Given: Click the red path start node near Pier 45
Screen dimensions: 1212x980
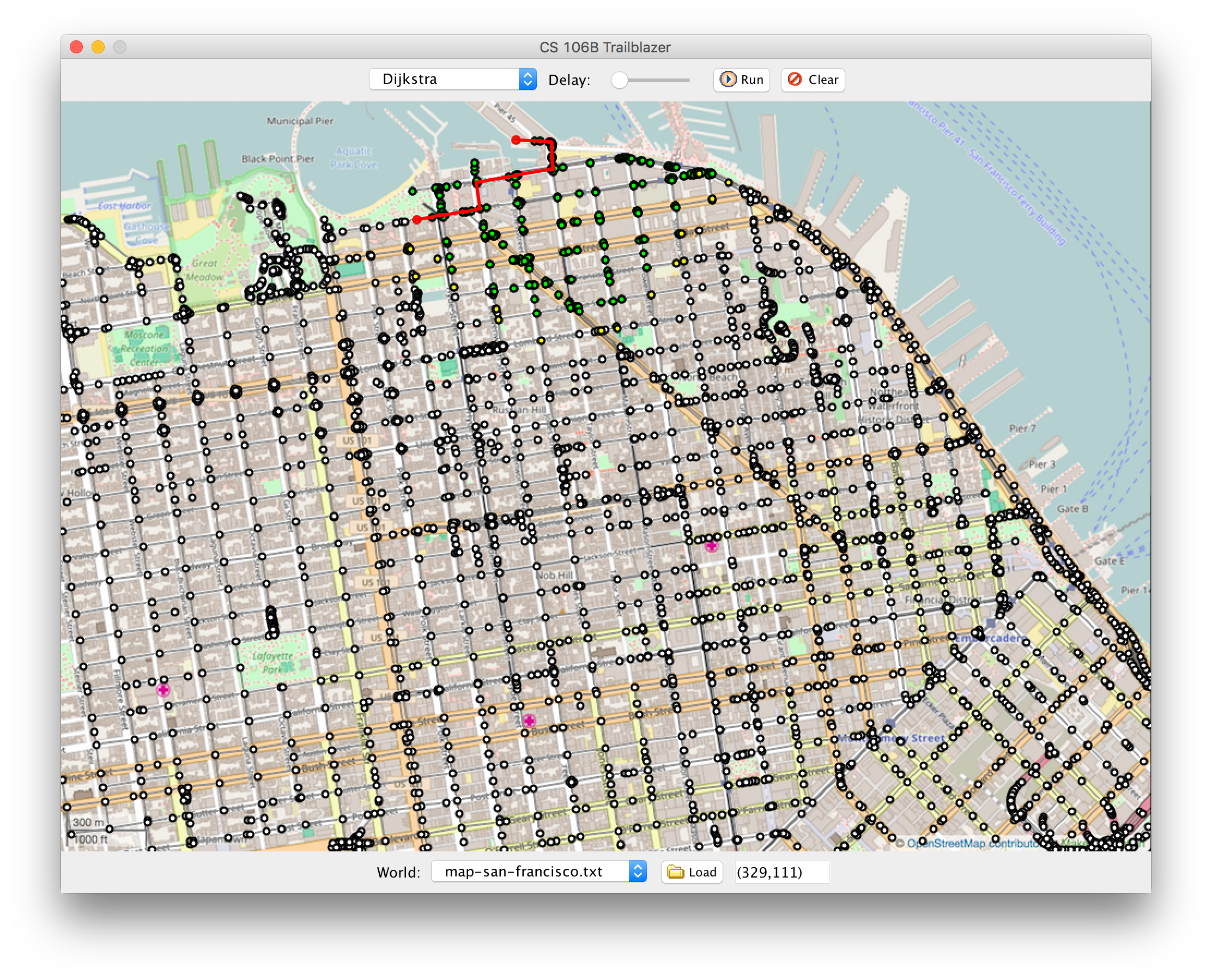Looking at the screenshot, I should tap(516, 140).
